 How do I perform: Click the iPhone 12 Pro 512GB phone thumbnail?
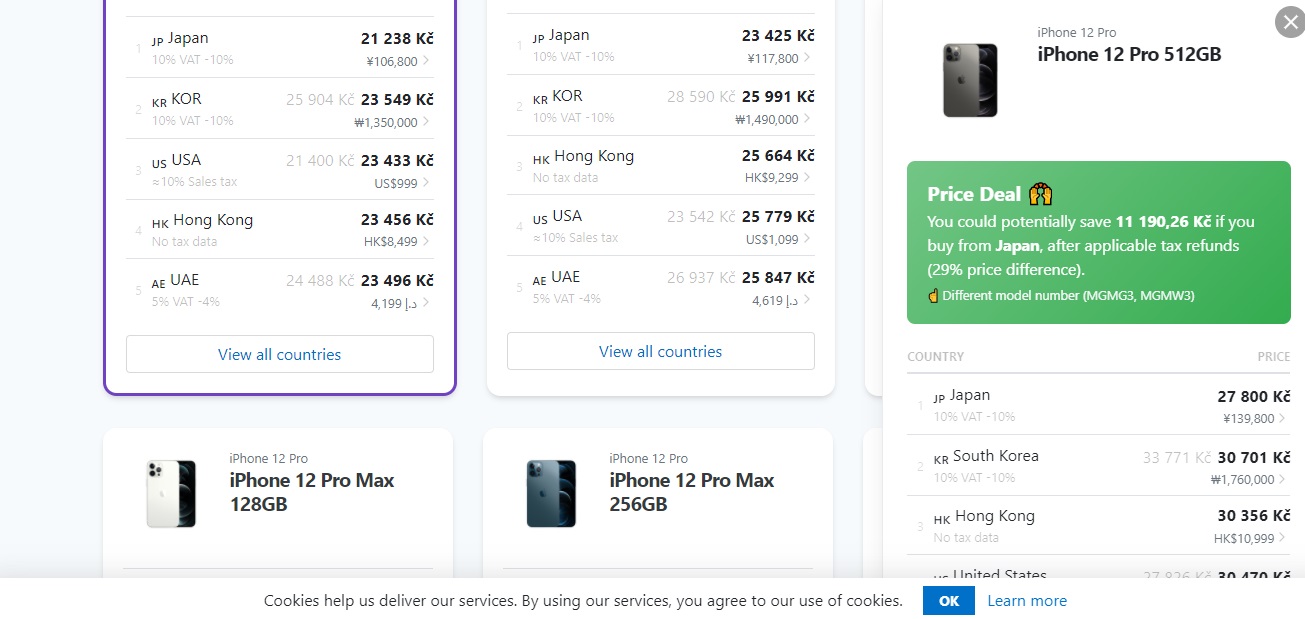(970, 80)
